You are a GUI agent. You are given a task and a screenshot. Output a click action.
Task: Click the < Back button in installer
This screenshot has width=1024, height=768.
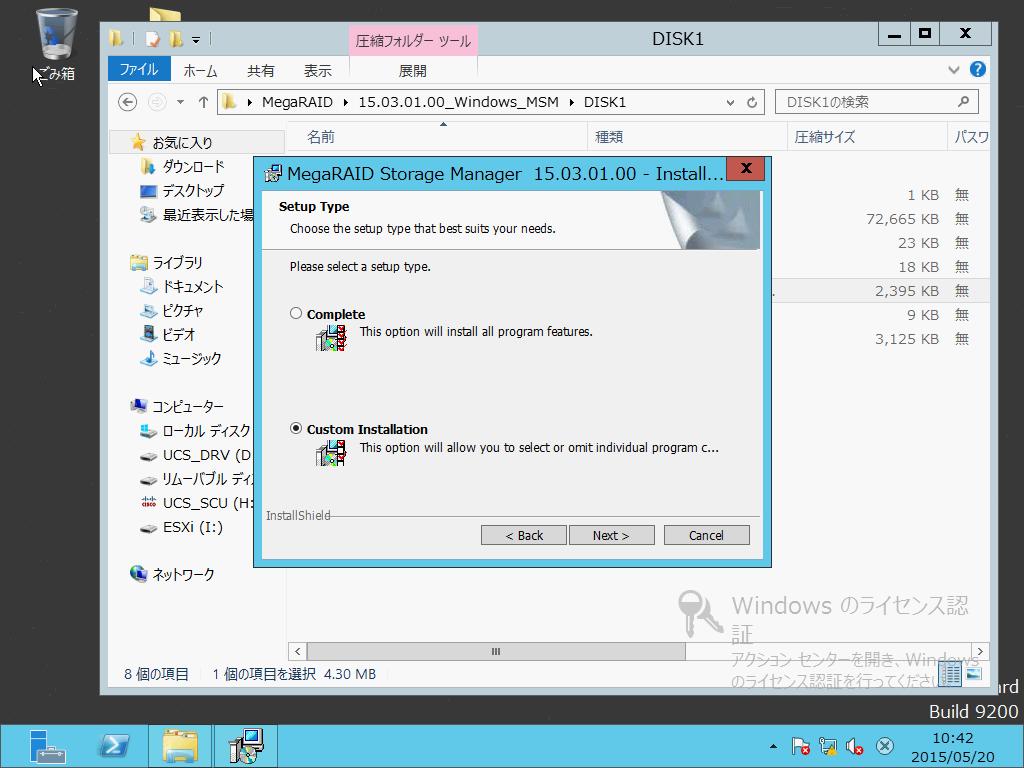[x=524, y=535]
